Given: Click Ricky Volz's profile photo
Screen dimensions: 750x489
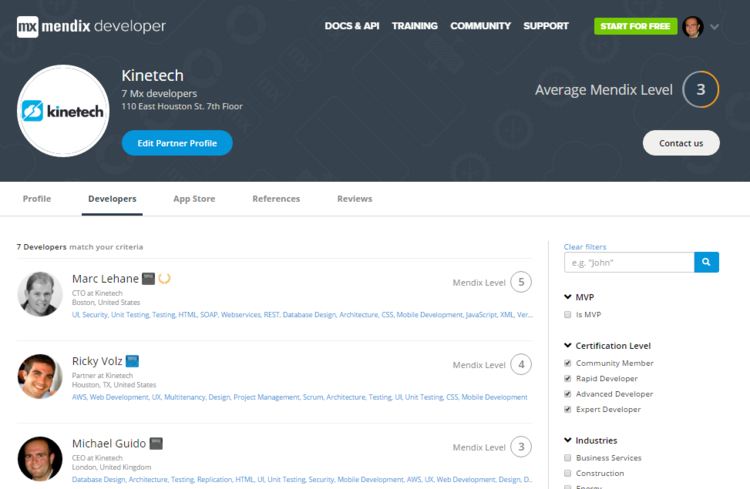Looking at the screenshot, I should pos(40,377).
